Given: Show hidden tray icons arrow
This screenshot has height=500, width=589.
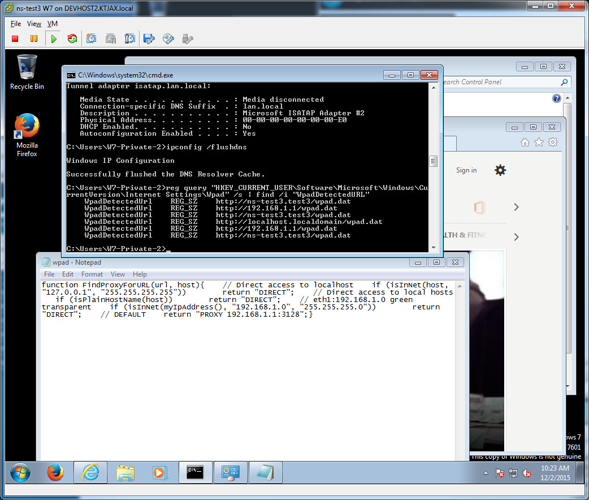Looking at the screenshot, I should coord(486,473).
